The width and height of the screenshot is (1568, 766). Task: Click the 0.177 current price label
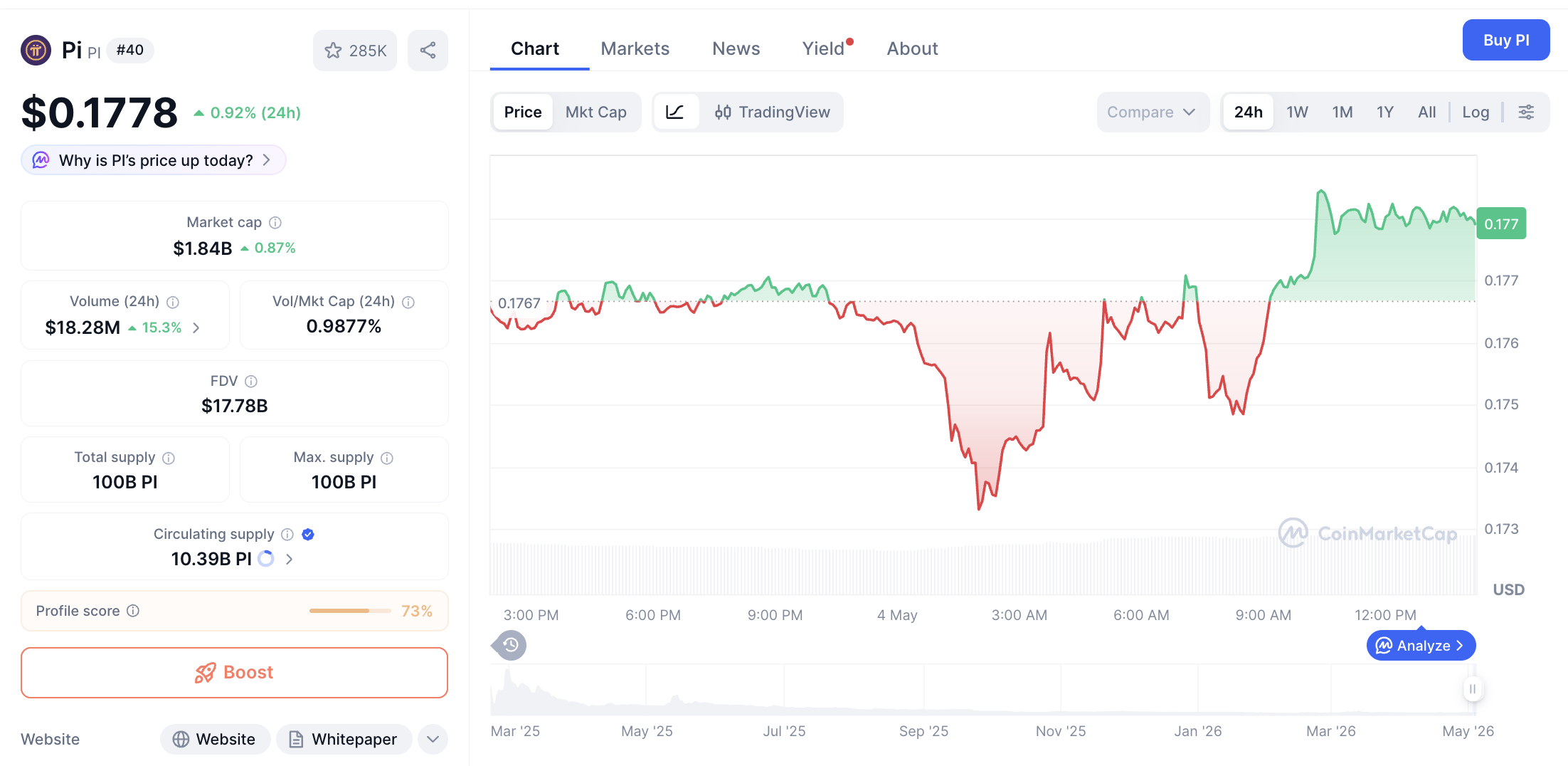[x=1501, y=224]
